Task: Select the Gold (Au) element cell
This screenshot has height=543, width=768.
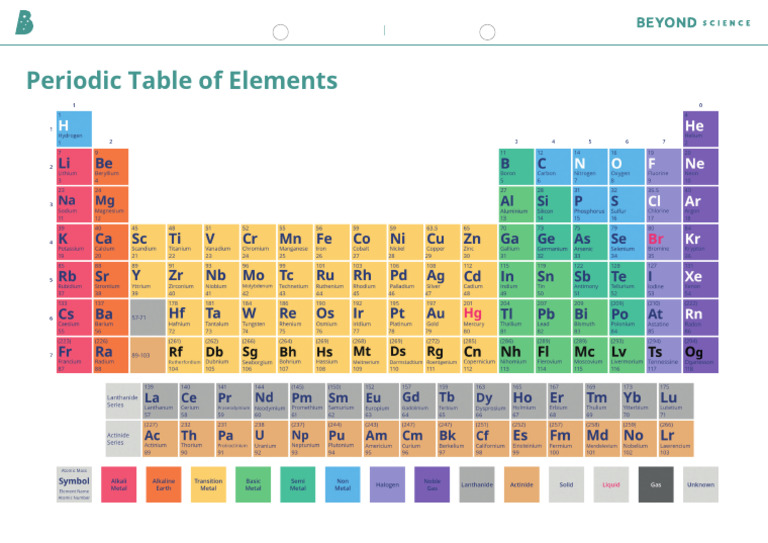Action: click(442, 317)
